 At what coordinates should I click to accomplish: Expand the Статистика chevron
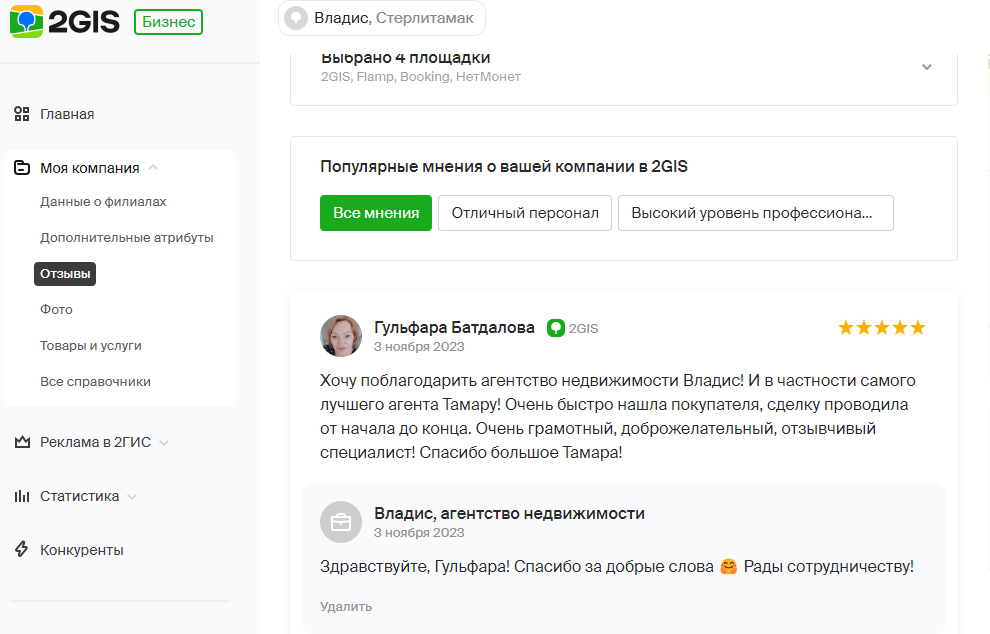[x=132, y=497]
